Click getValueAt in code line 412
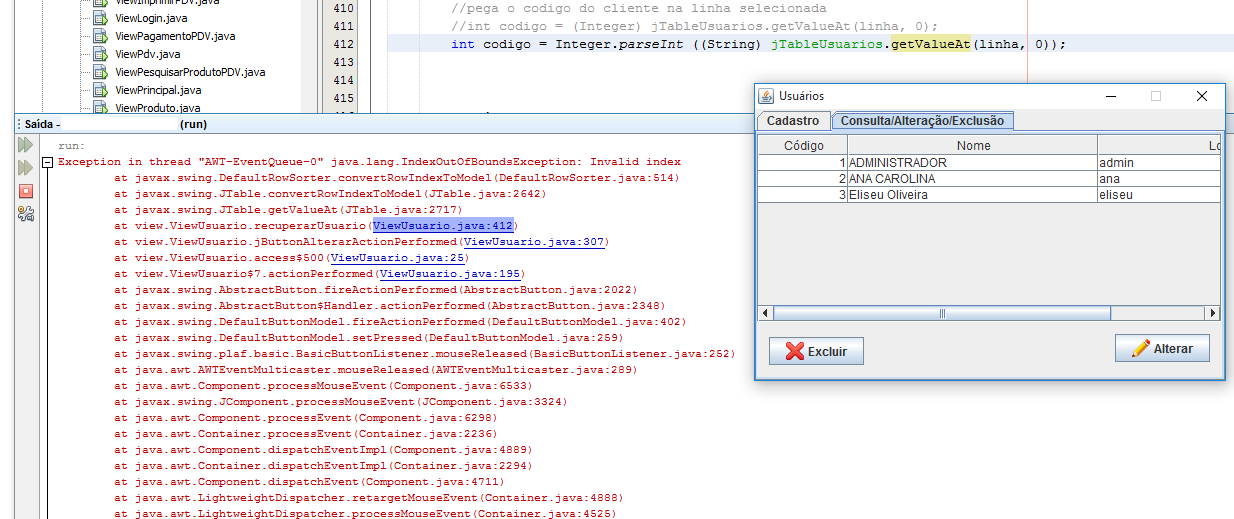This screenshot has height=519, width=1234. 930,44
